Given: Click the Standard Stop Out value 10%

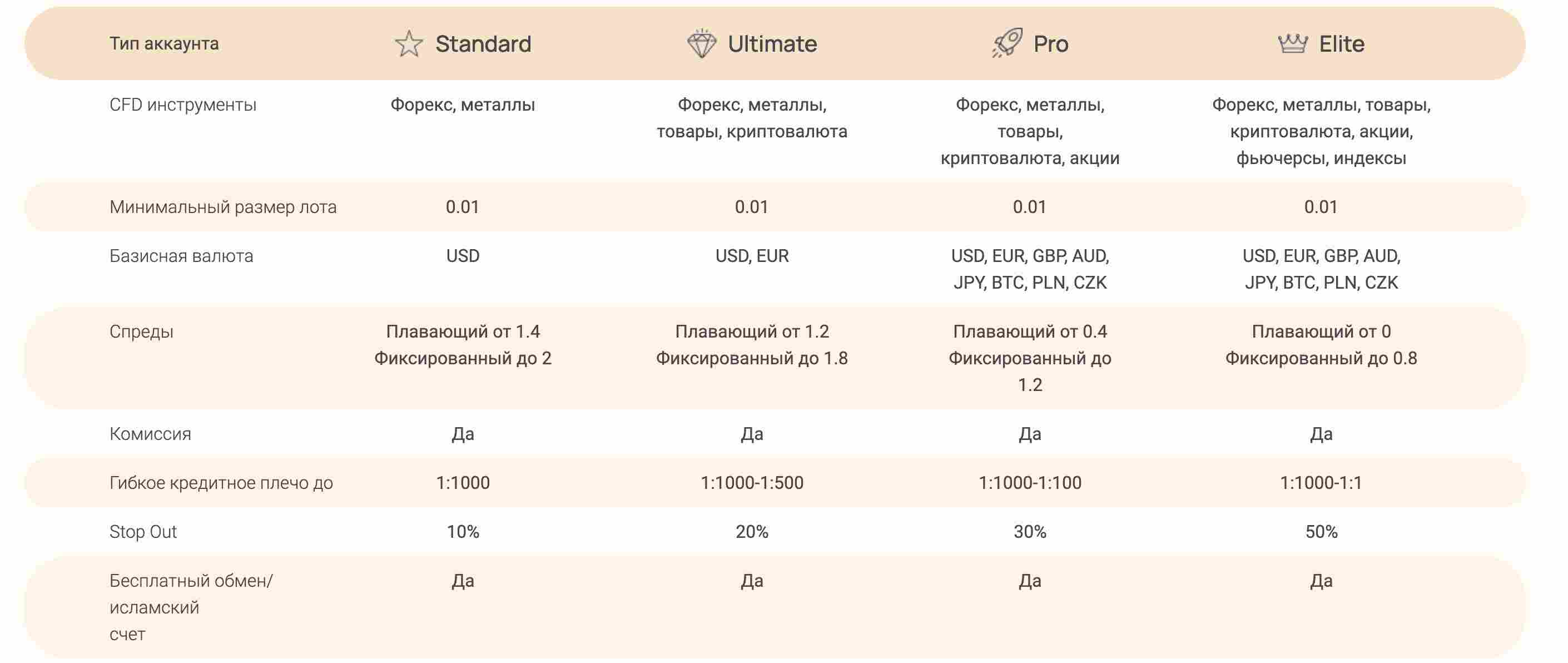Looking at the screenshot, I should click(x=463, y=532).
